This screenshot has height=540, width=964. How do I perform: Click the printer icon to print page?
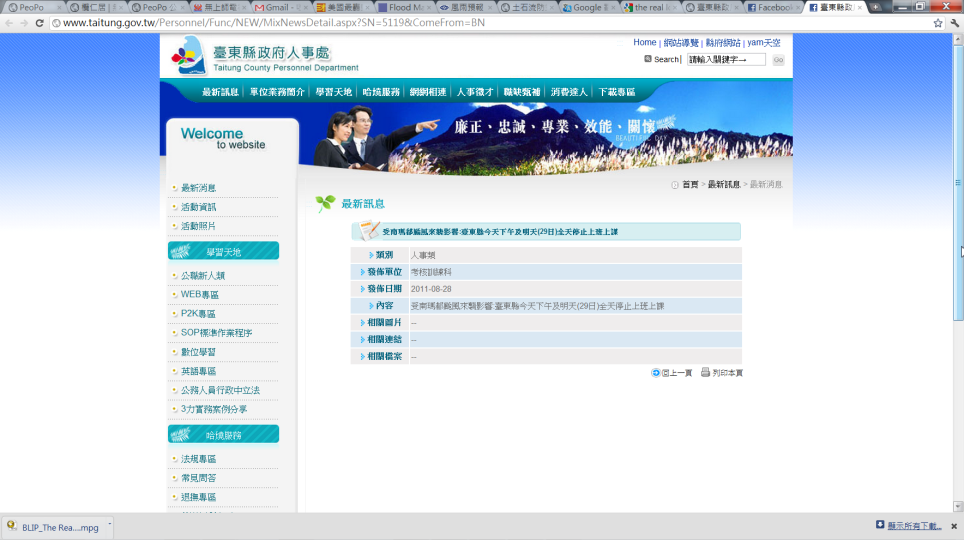point(705,372)
